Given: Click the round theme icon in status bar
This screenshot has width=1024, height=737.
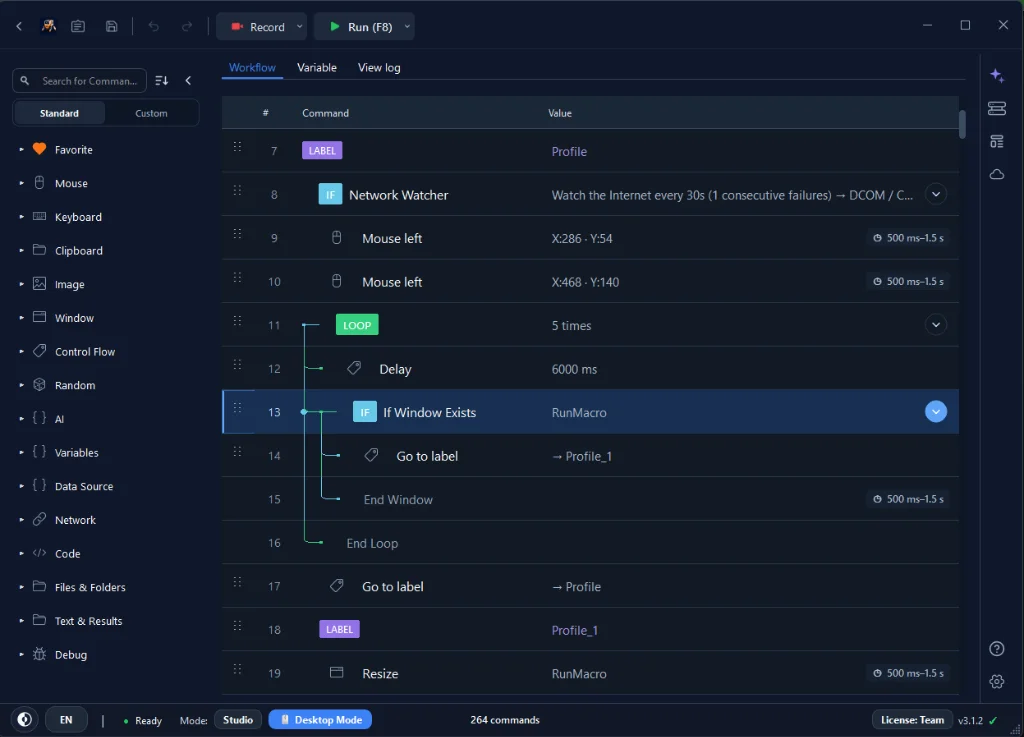Looking at the screenshot, I should point(24,719).
